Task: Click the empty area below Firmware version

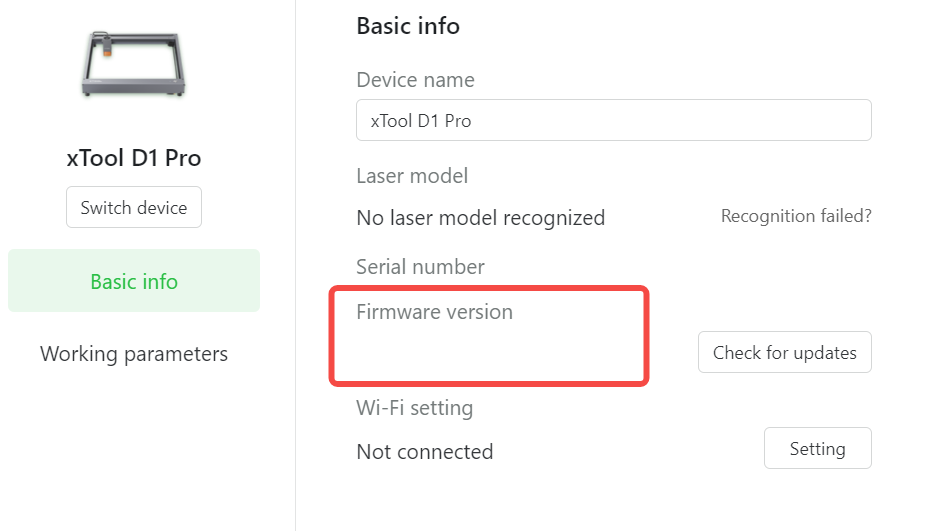Action: 489,354
